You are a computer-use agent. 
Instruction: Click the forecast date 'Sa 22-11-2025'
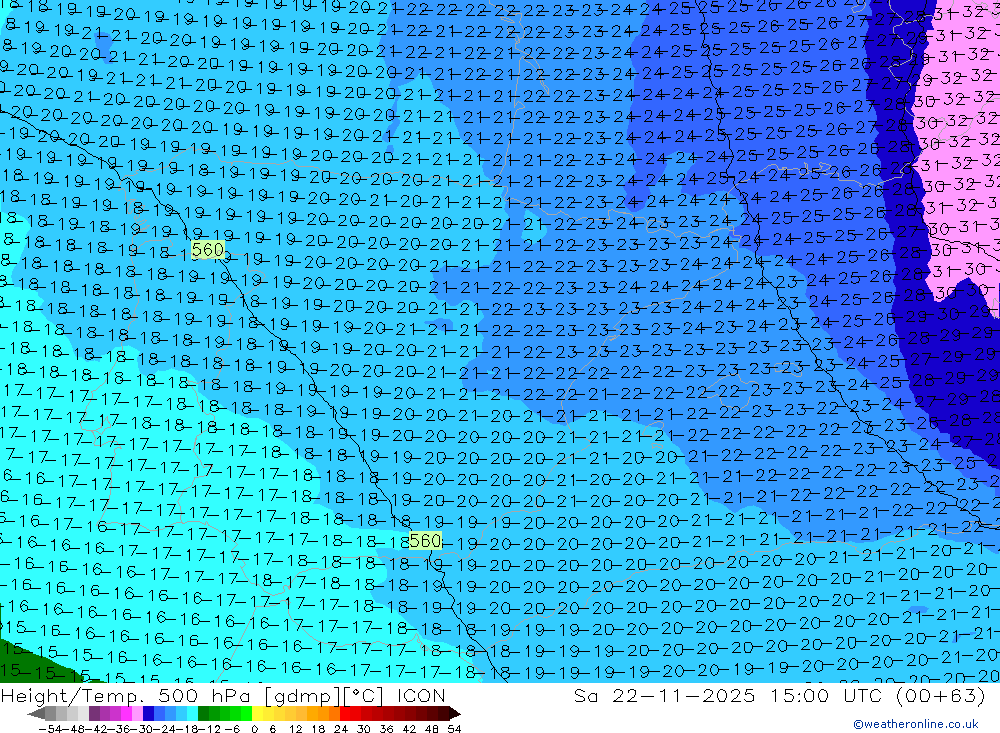[x=665, y=696]
